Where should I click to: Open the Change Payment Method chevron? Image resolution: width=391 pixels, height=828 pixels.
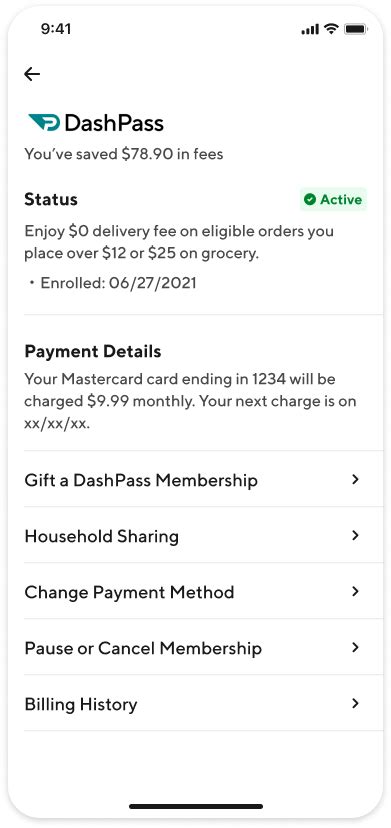[356, 591]
